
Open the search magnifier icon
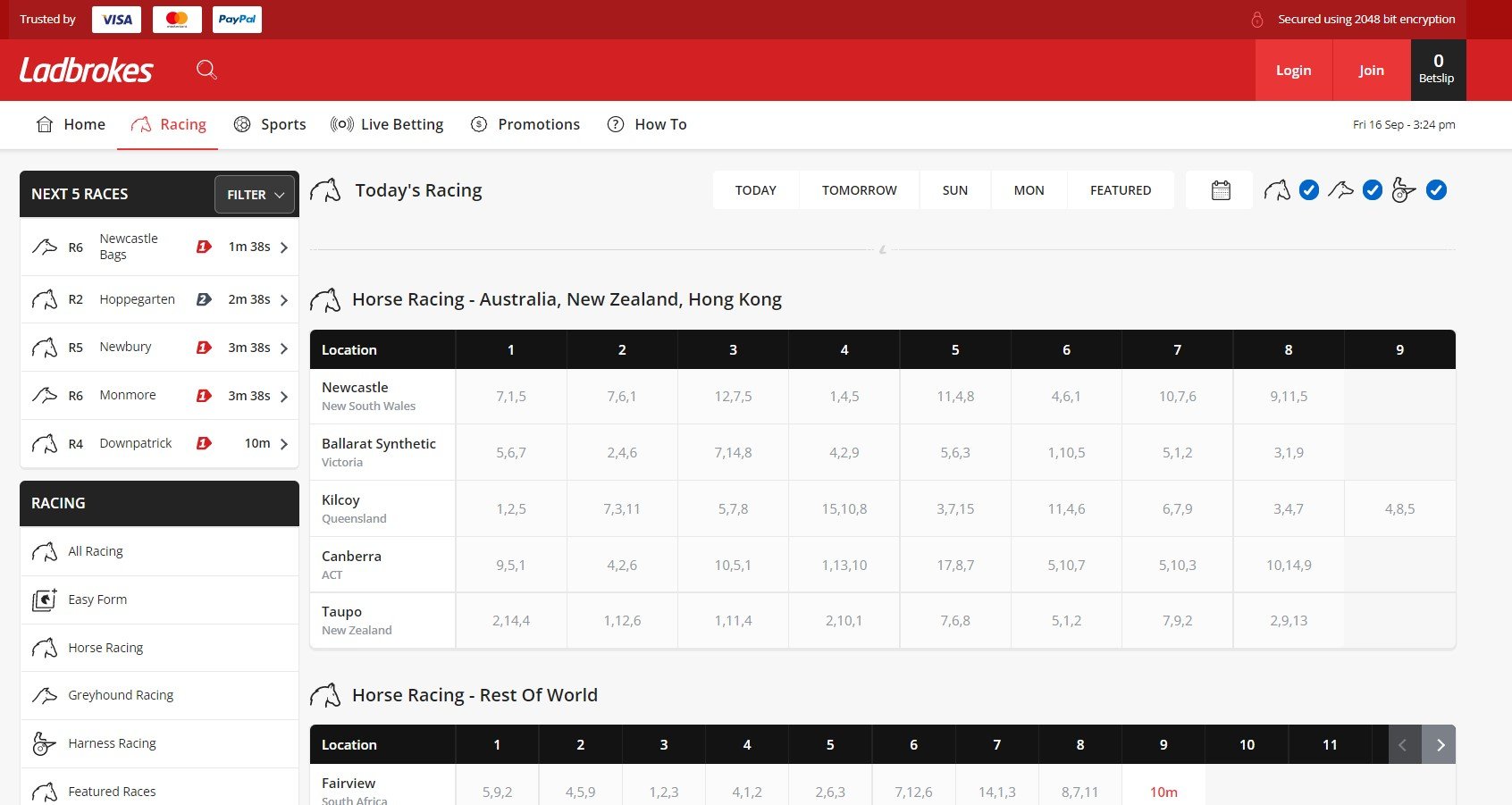click(x=206, y=70)
